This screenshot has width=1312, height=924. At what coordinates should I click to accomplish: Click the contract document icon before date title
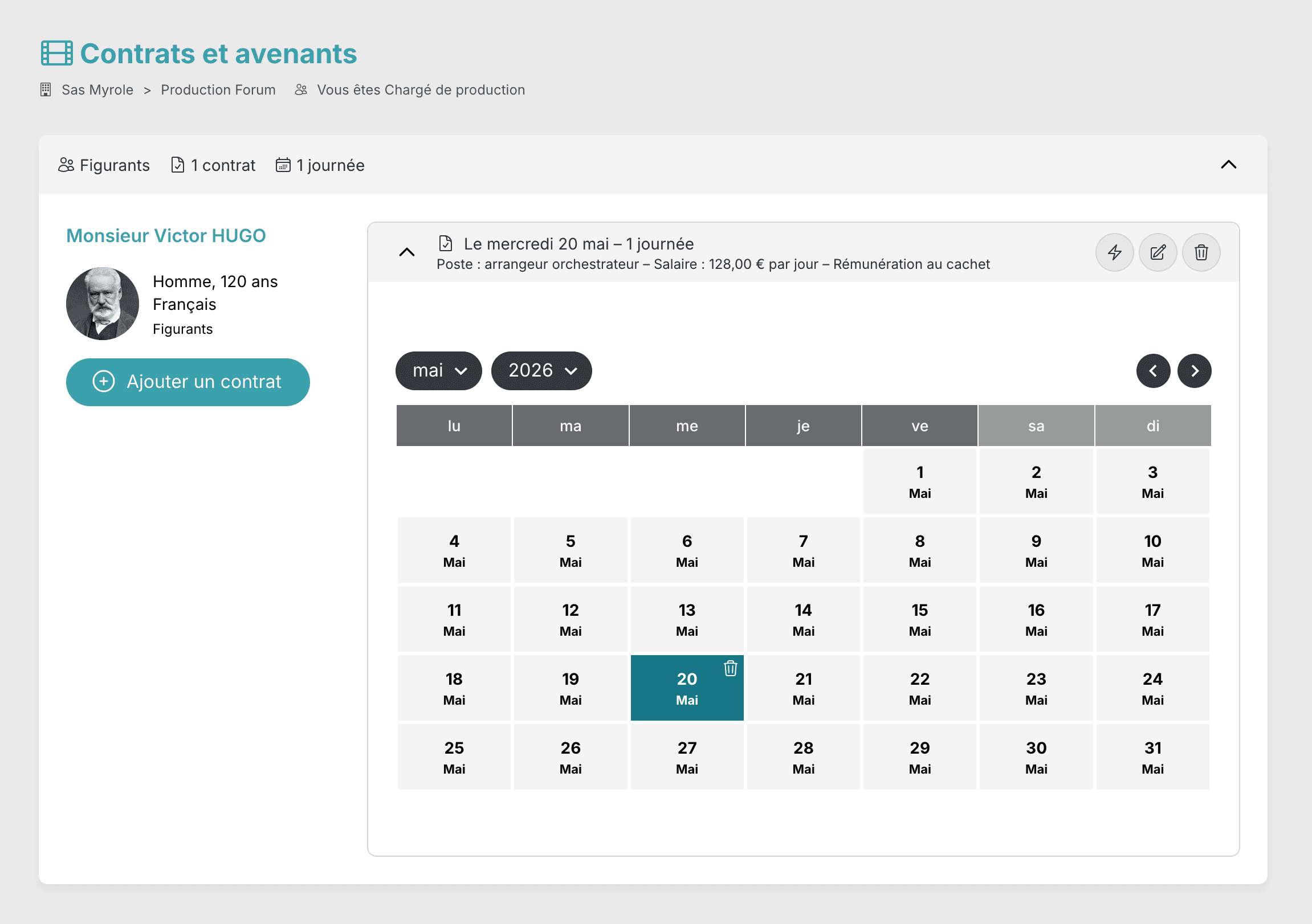446,244
